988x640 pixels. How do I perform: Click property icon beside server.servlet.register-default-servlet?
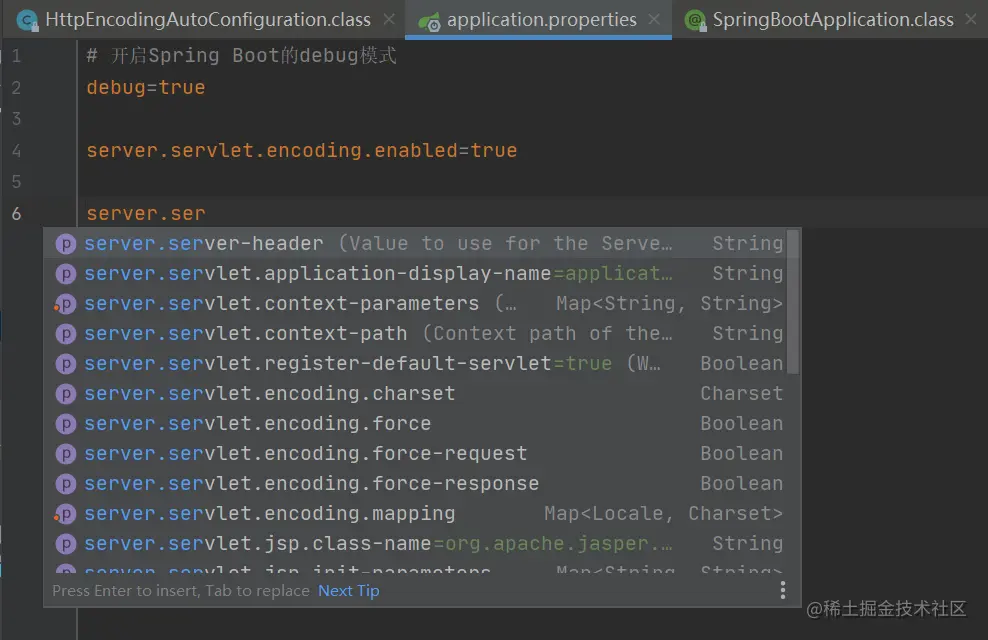pyautogui.click(x=66, y=363)
